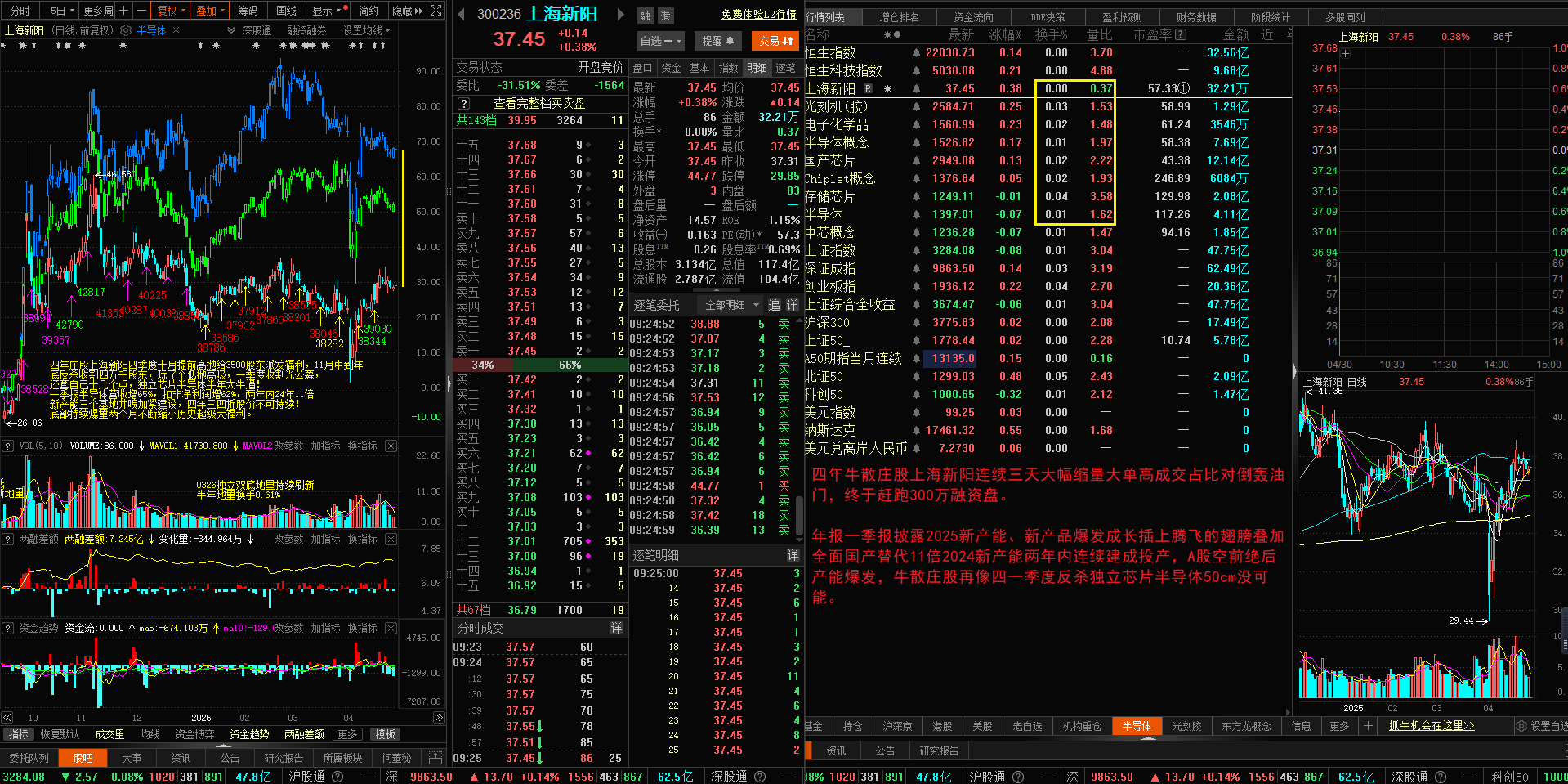The height and width of the screenshot is (784, 1568).
Task: Switch to 分时 intraday chart
Action: 20,11
